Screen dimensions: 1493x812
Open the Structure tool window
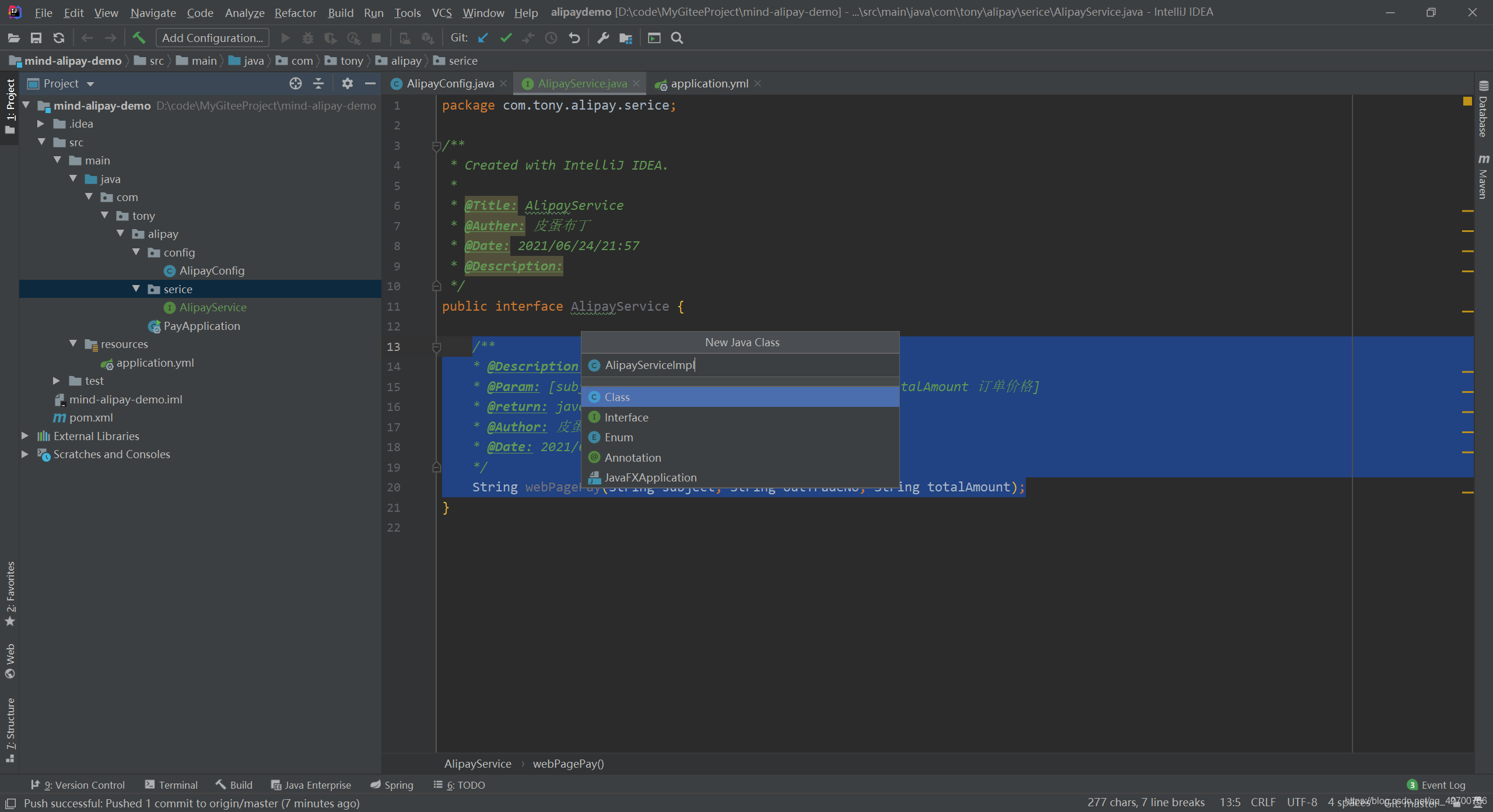pyautogui.click(x=10, y=730)
